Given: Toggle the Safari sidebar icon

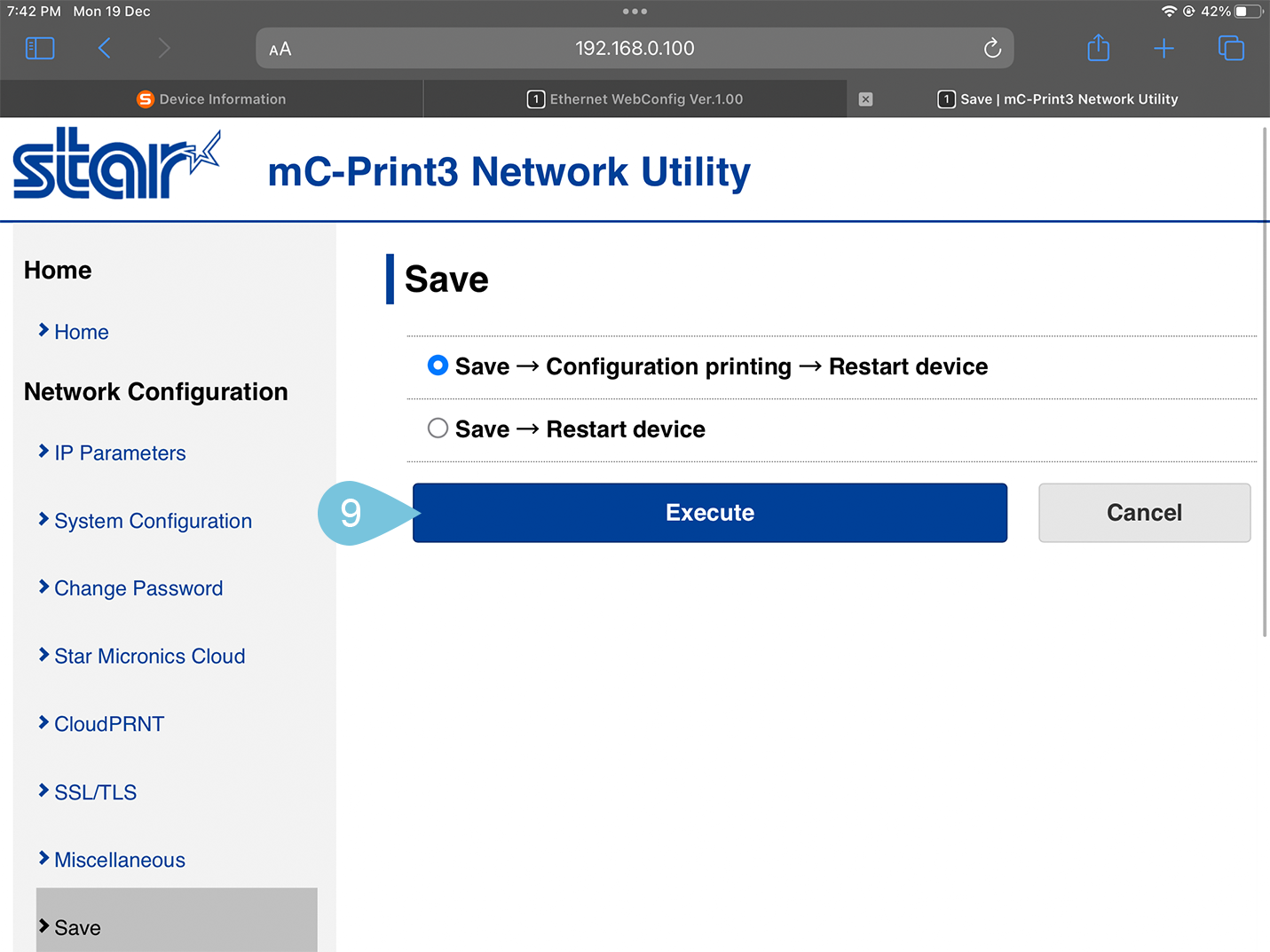Looking at the screenshot, I should point(40,48).
